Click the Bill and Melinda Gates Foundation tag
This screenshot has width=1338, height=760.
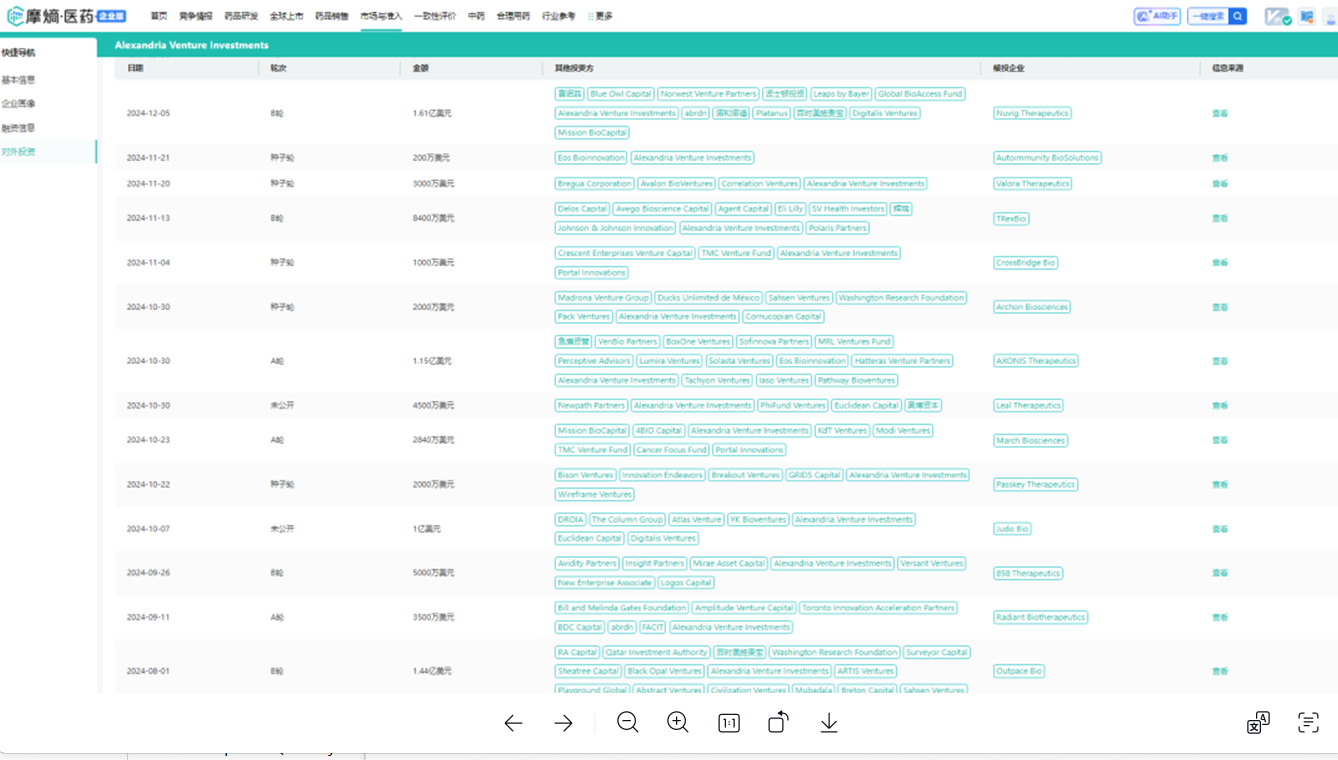coord(622,608)
